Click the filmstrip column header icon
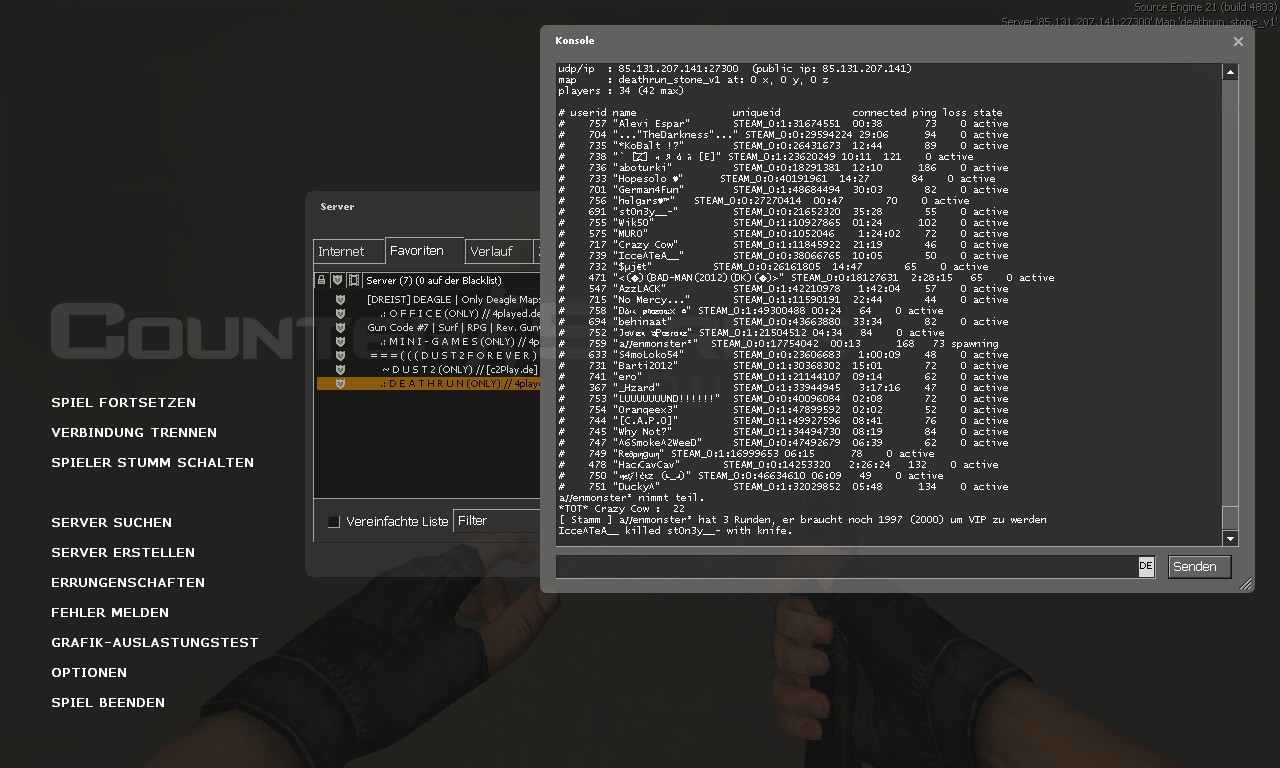Viewport: 1280px width, 768px height. 354,281
